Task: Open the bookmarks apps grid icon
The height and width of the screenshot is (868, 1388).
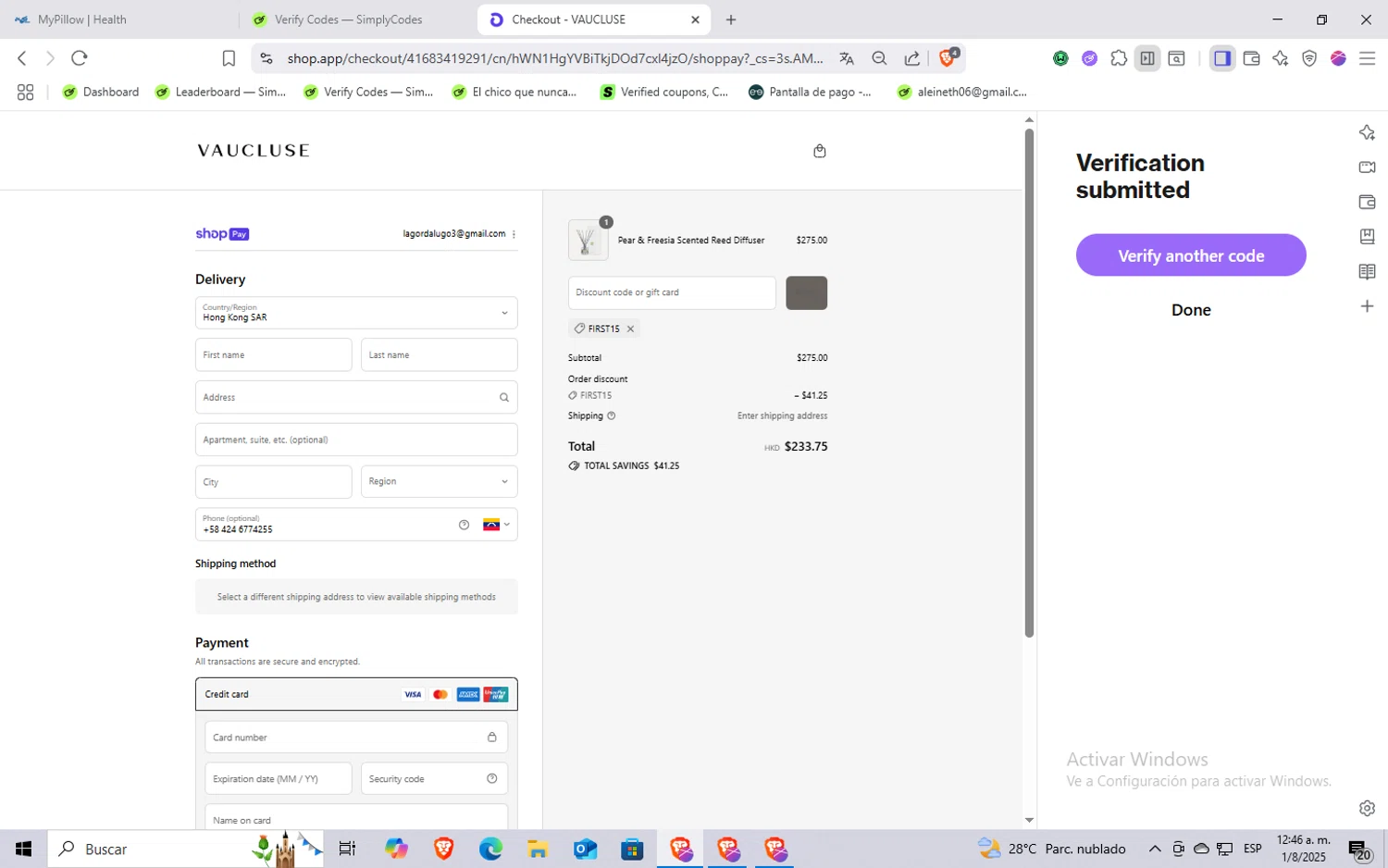Action: (x=25, y=92)
